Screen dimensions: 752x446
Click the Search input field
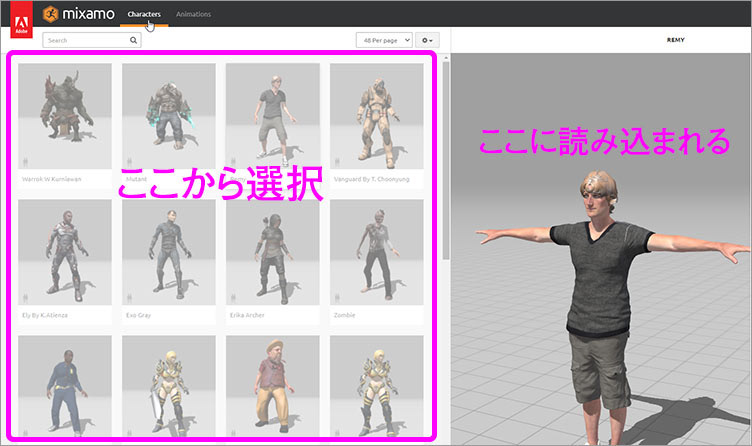[92, 40]
